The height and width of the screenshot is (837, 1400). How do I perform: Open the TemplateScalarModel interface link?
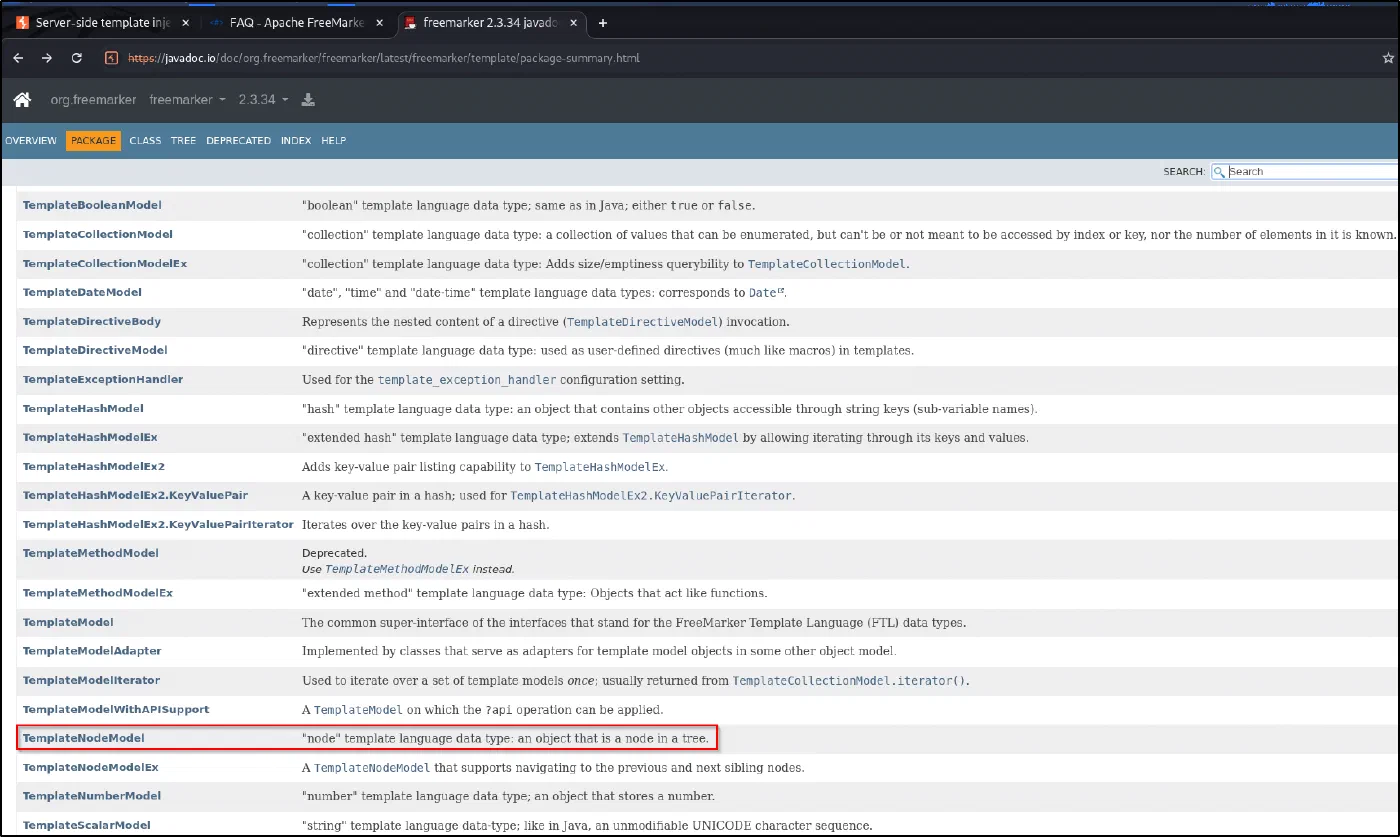87,825
